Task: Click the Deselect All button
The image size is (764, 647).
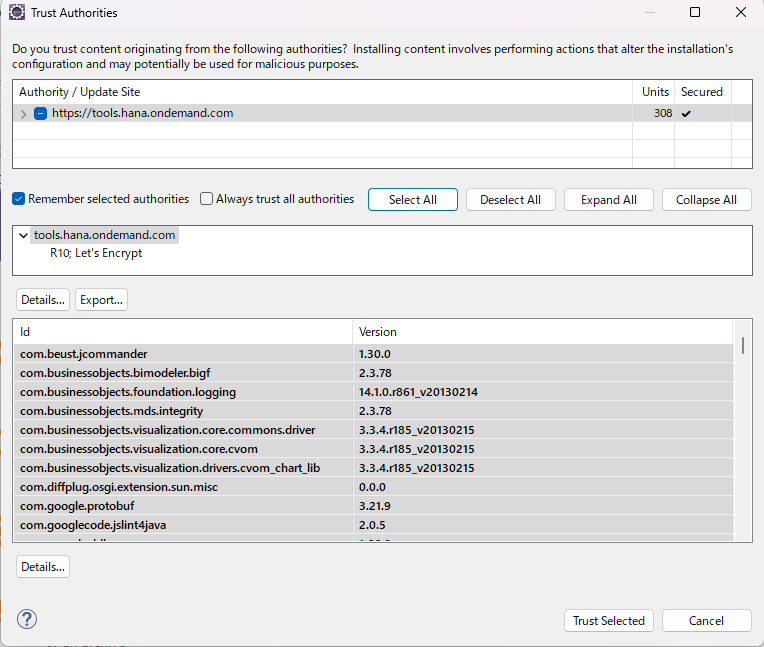Action: 511,200
